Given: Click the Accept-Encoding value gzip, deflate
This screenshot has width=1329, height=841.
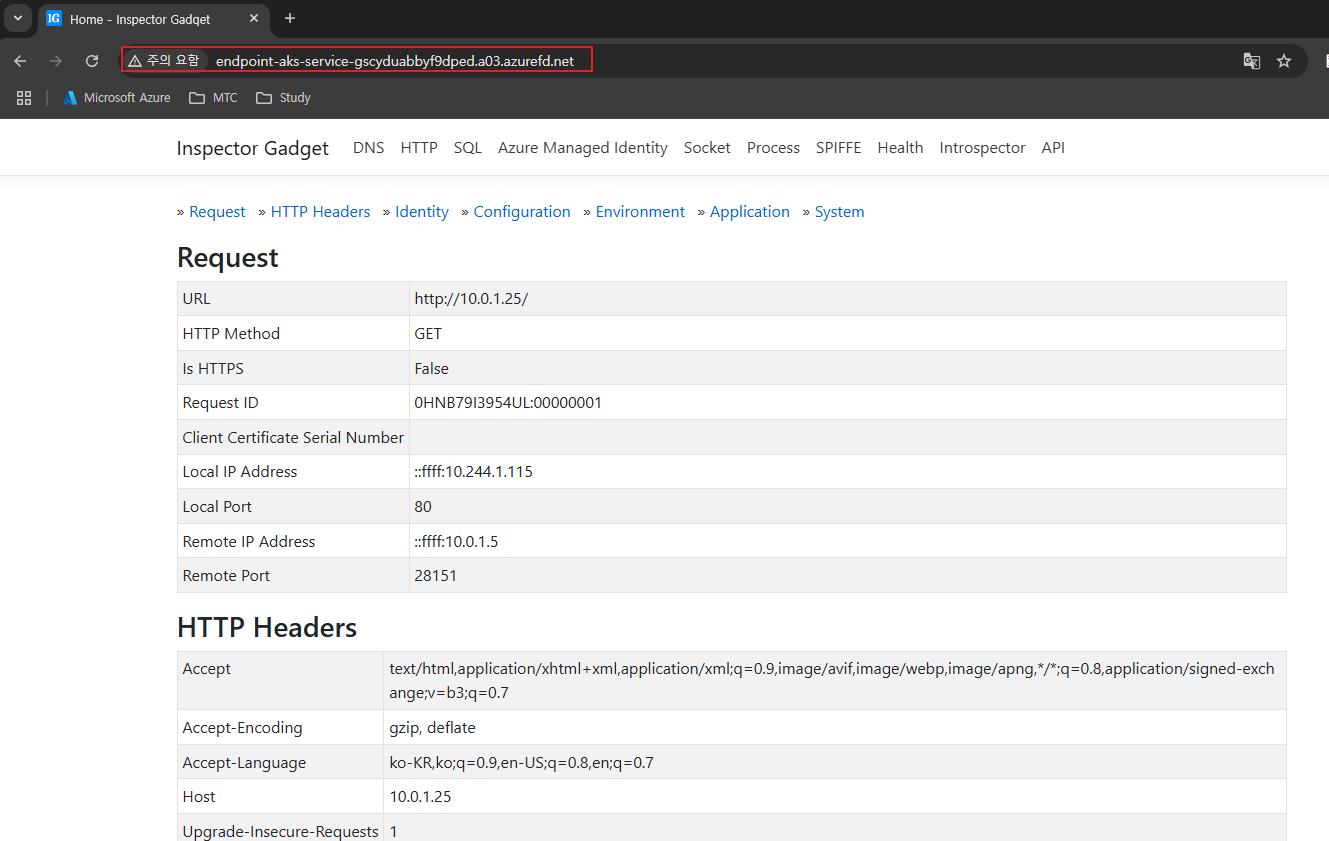Looking at the screenshot, I should 432,728.
